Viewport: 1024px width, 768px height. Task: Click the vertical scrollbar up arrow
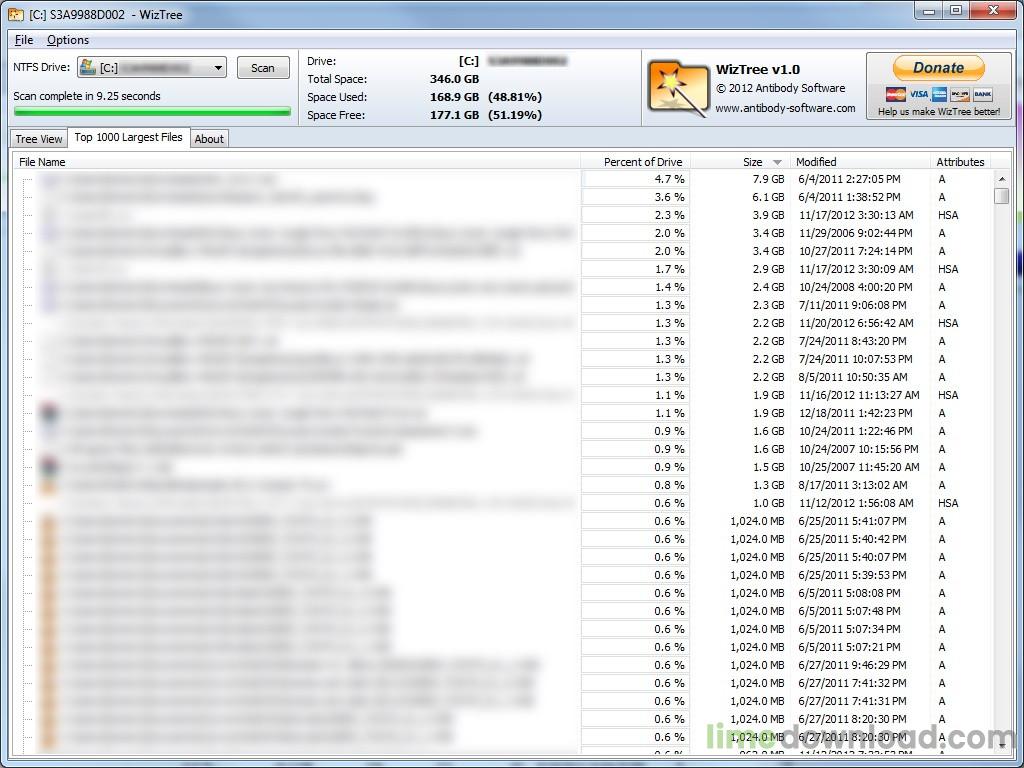point(1002,178)
